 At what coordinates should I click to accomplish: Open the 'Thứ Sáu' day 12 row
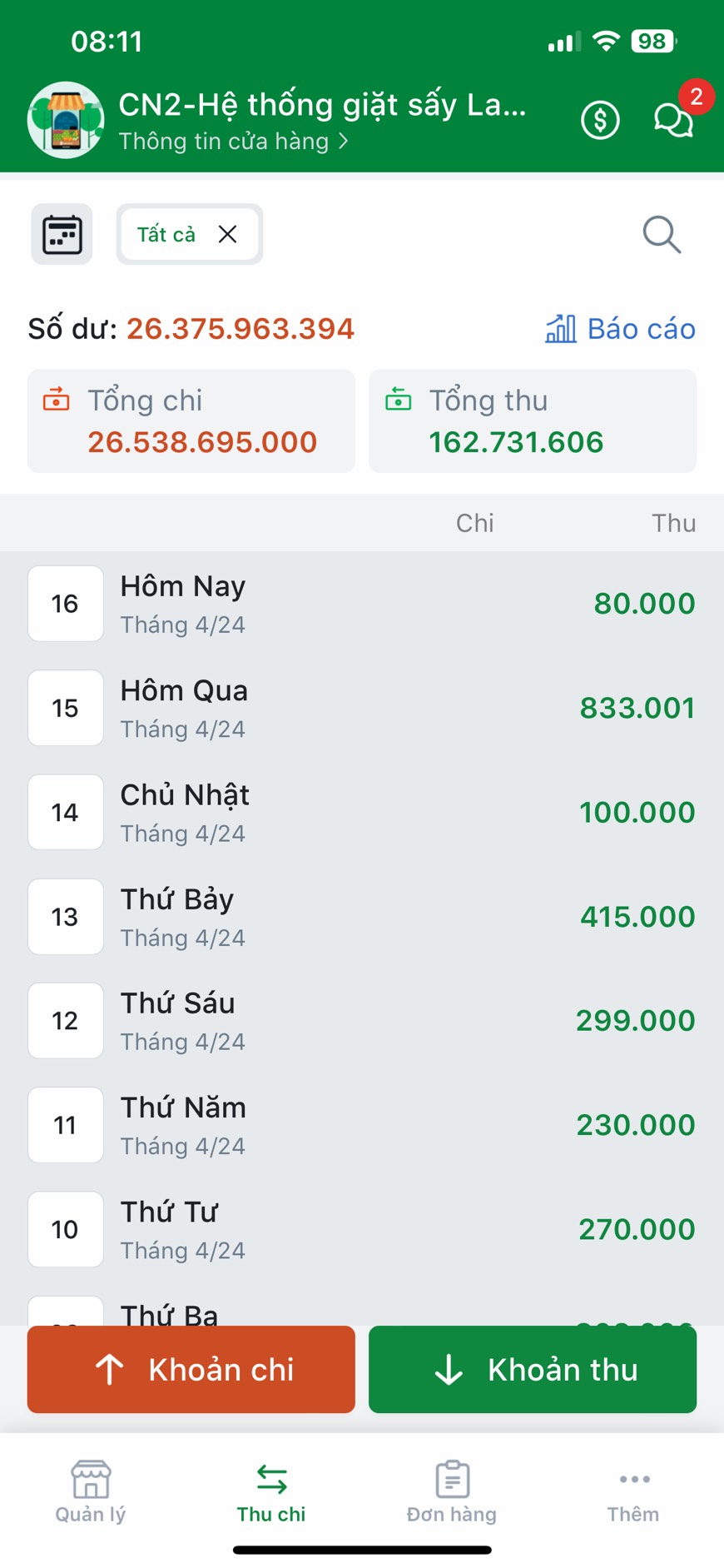362,1021
